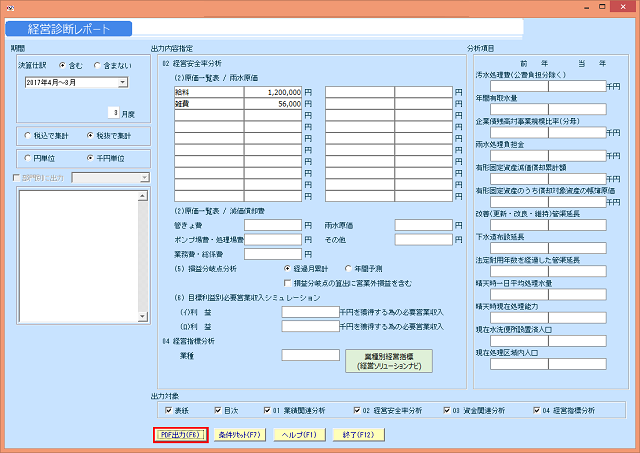Click the 雑費 cell in the cost table
The width and height of the screenshot is (640, 453).
pyautogui.click(x=209, y=104)
